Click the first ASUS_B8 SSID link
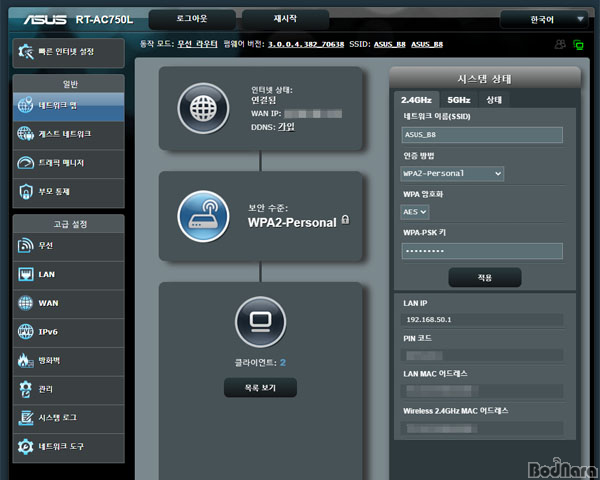The height and width of the screenshot is (480, 600). tap(390, 44)
